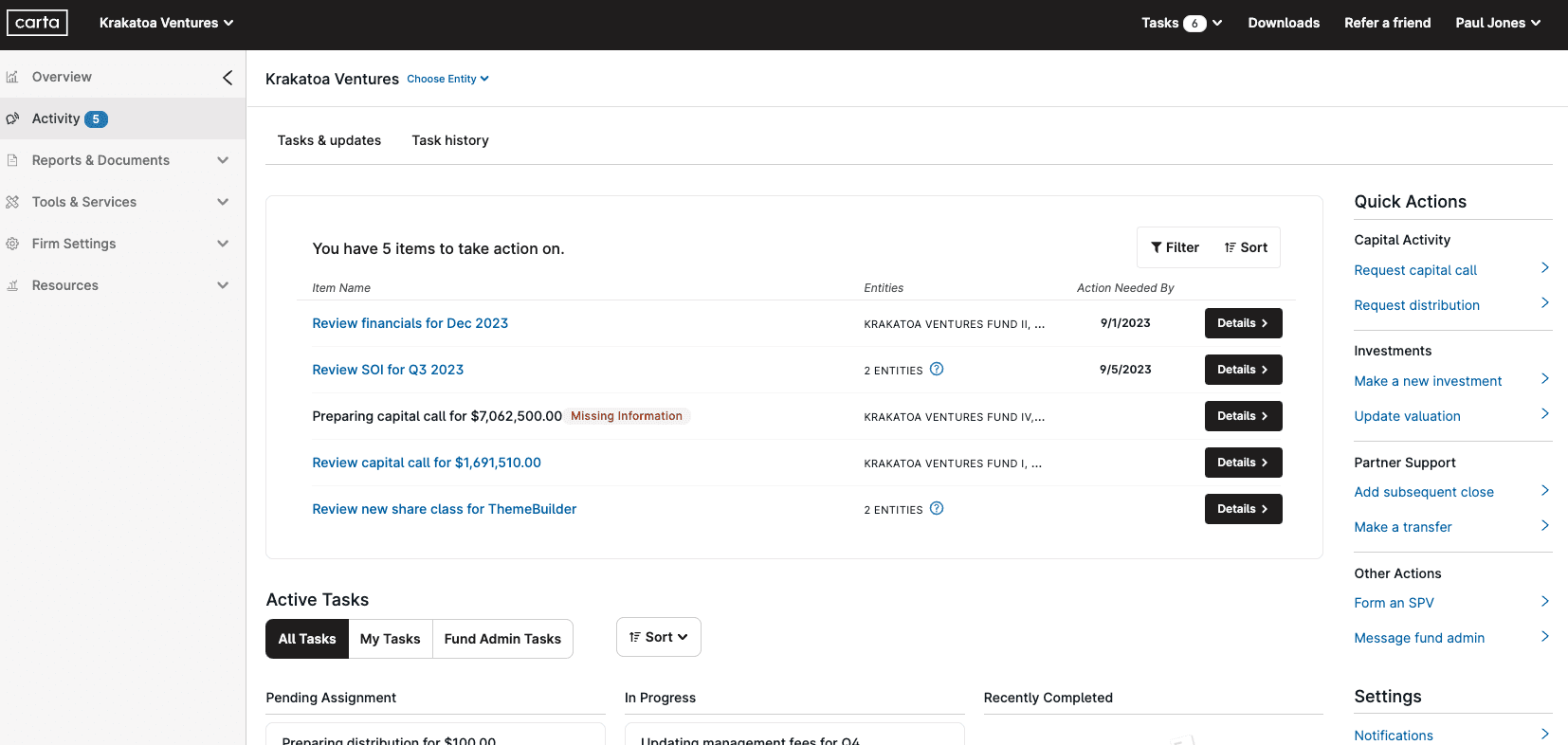This screenshot has width=1568, height=745.
Task: Click Message fund admin link
Action: pyautogui.click(x=1419, y=638)
